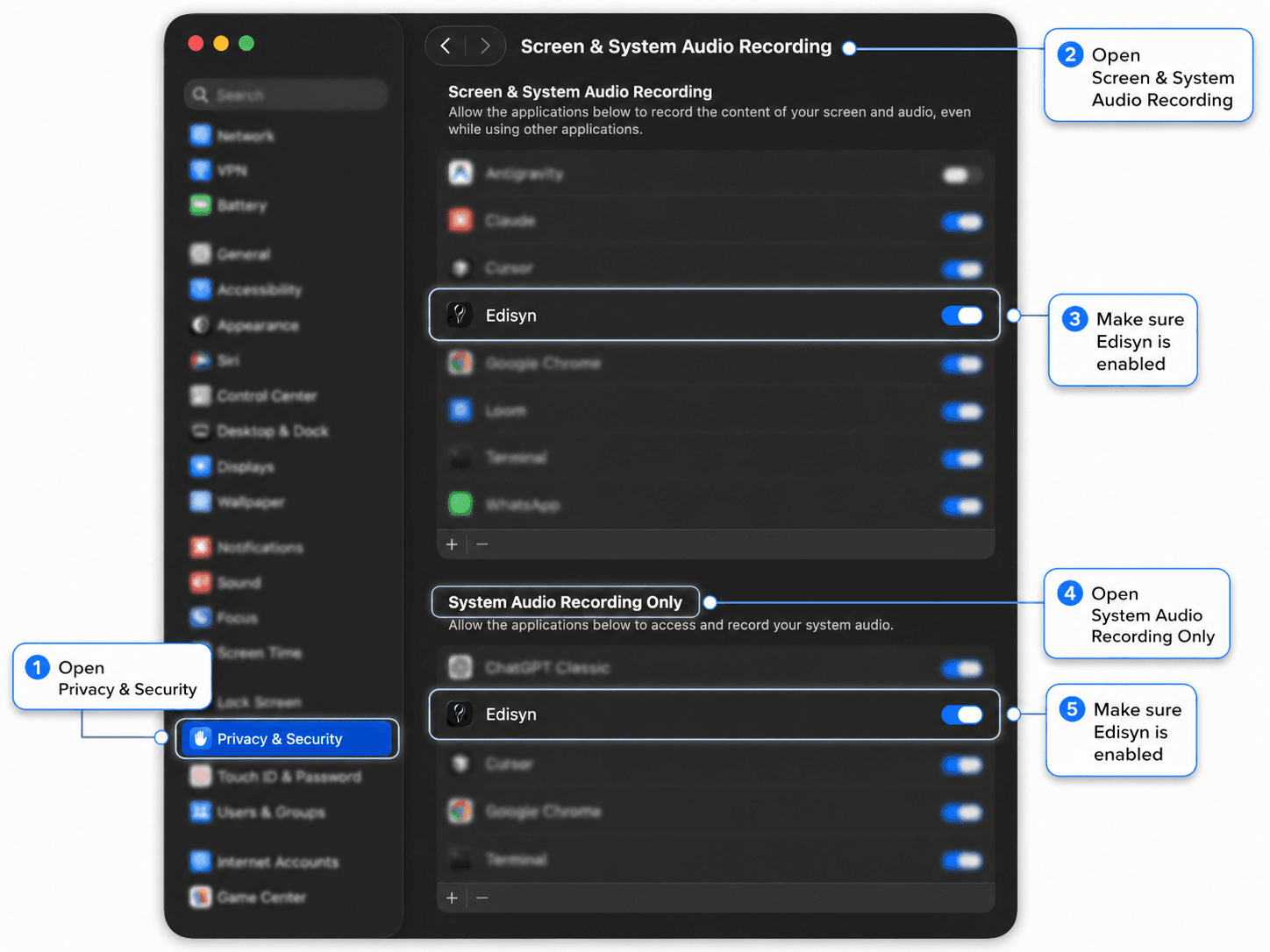
Task: Select VPN in the sidebar
Action: tap(218, 170)
